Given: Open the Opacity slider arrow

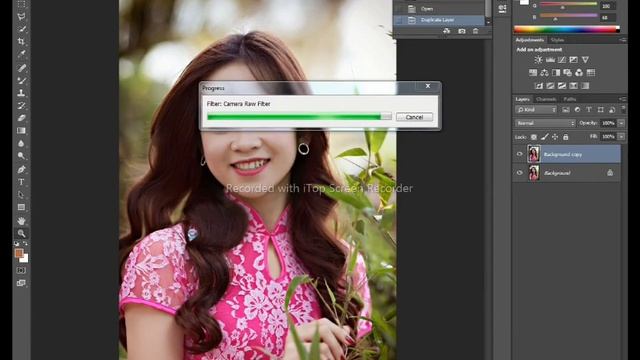Looking at the screenshot, I should (x=621, y=123).
